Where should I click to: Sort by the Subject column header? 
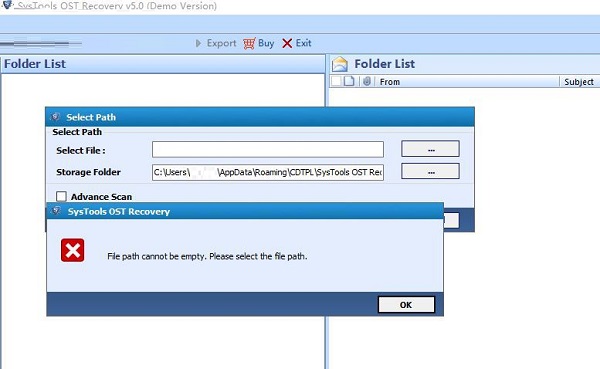coord(579,82)
